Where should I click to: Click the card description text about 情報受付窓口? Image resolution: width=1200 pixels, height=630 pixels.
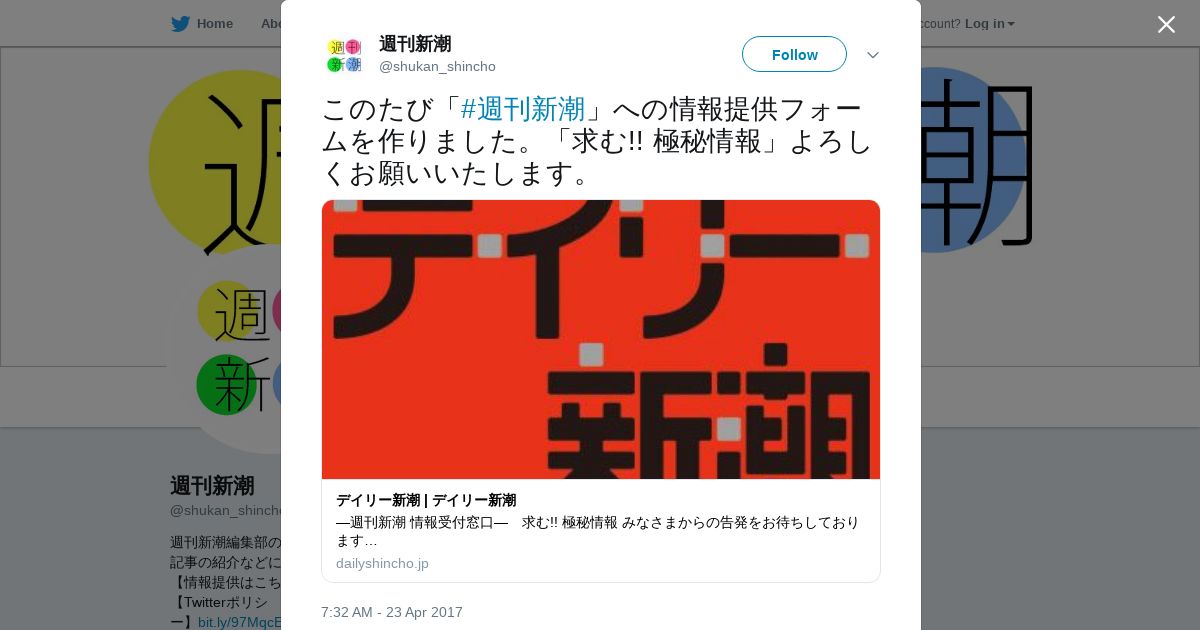tap(598, 531)
